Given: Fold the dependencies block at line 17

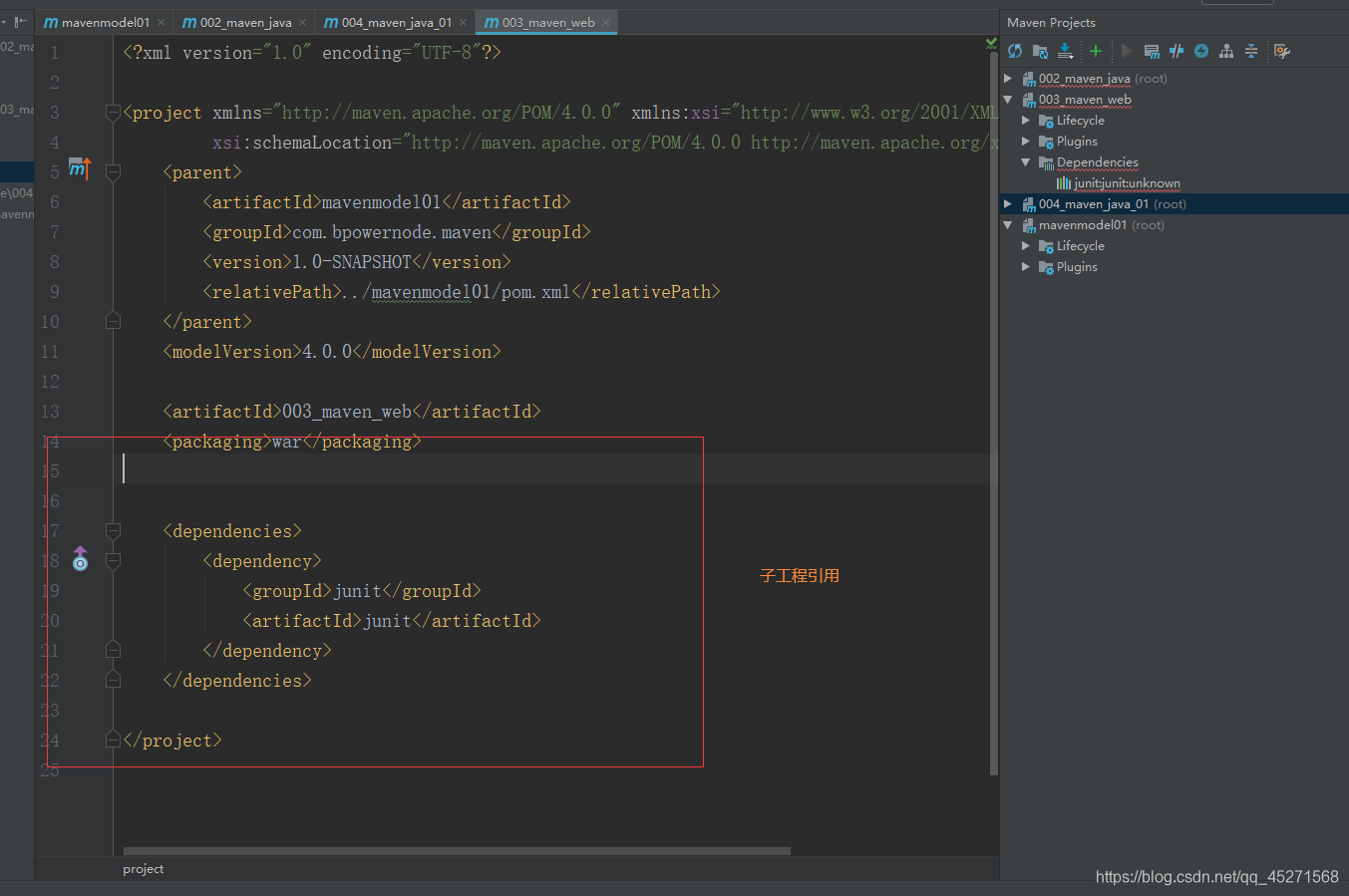Looking at the screenshot, I should coord(113,531).
